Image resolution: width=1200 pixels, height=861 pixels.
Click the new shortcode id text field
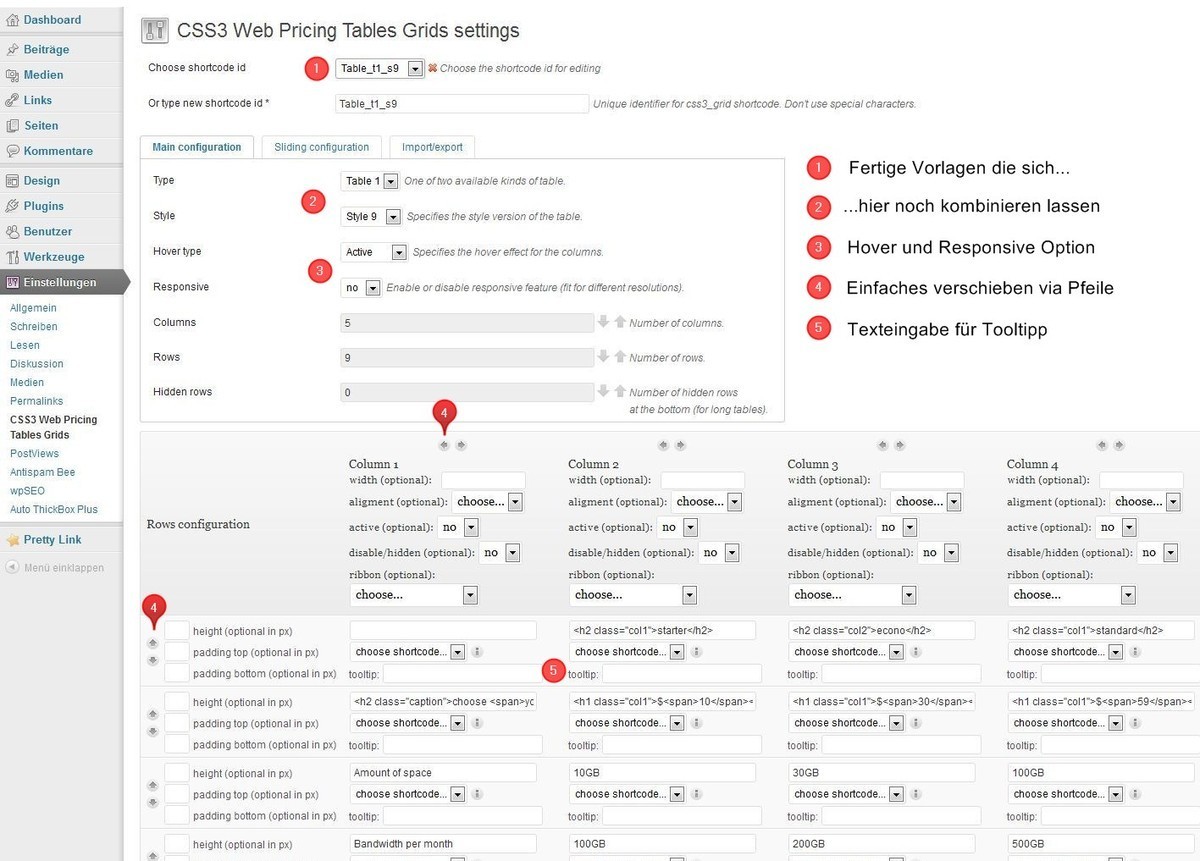click(462, 104)
